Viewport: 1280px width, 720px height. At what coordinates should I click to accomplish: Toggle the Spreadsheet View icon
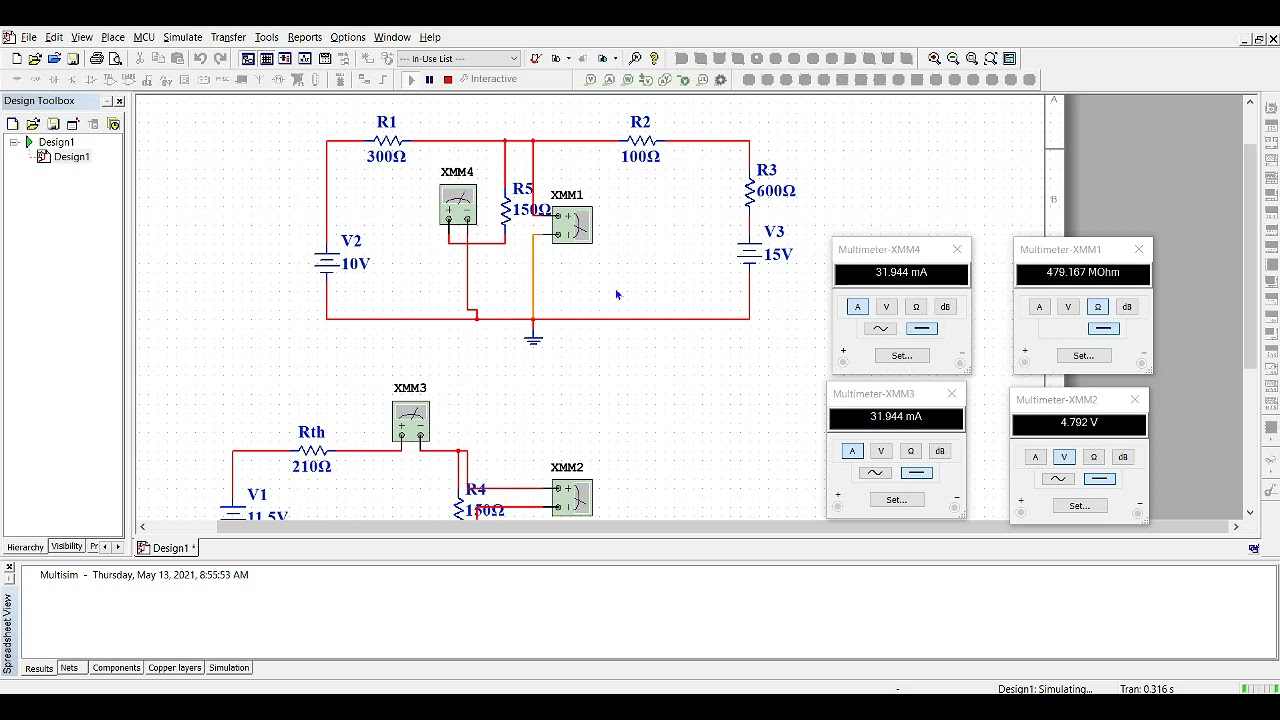(x=267, y=59)
